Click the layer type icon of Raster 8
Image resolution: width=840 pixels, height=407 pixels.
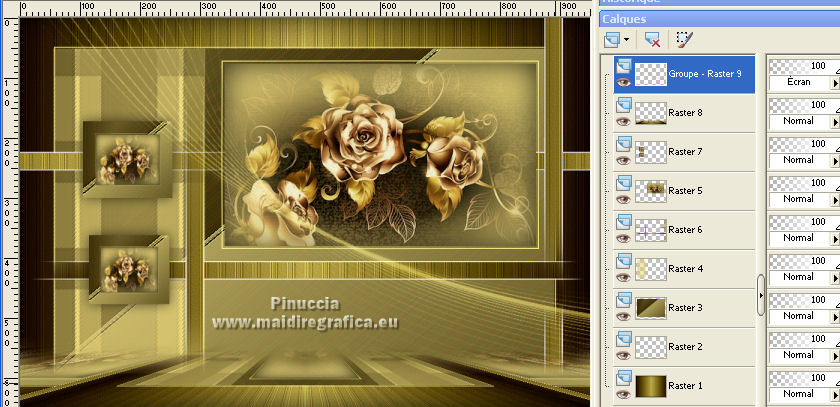pyautogui.click(x=624, y=105)
